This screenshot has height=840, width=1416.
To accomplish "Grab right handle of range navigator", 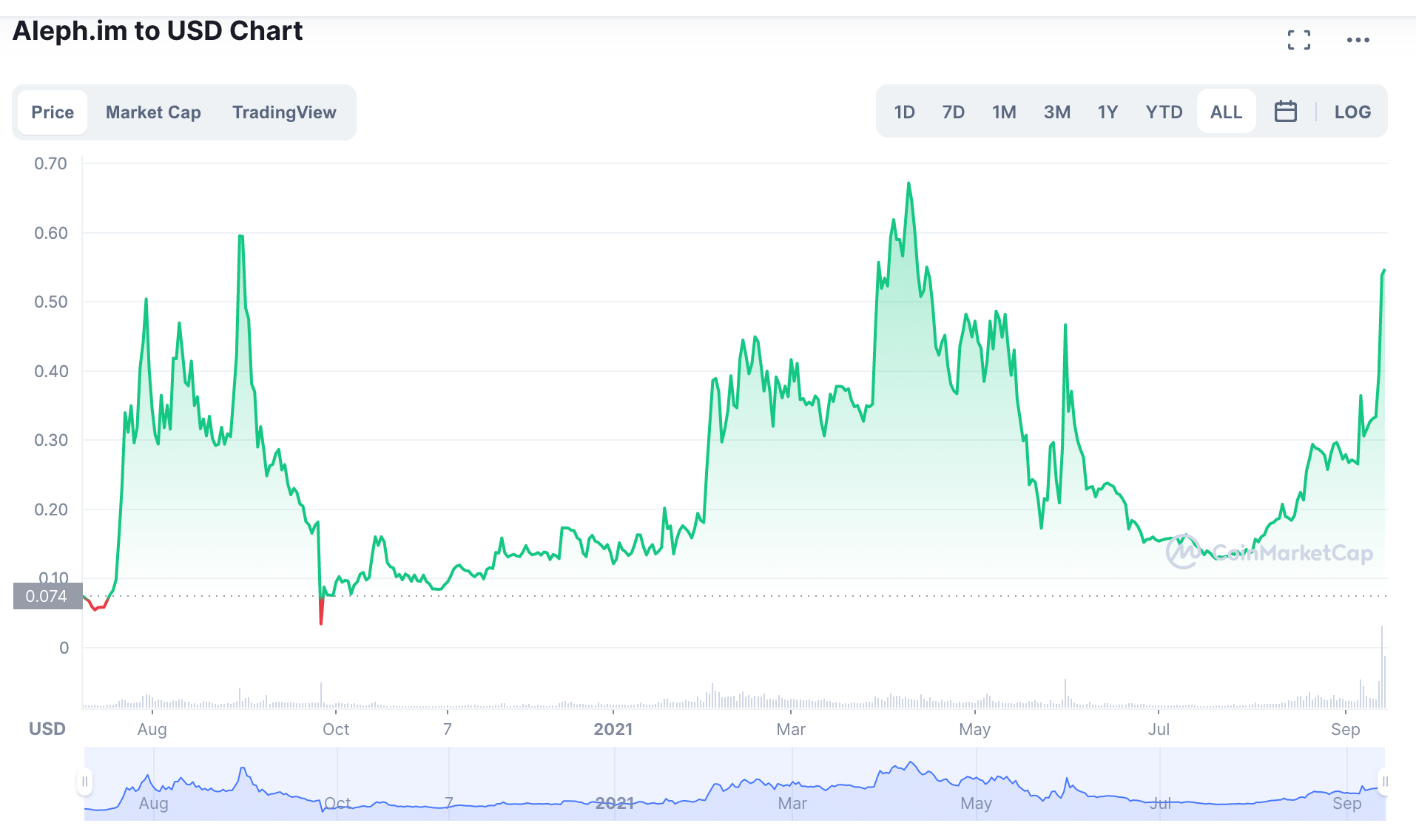I will tap(1384, 782).
